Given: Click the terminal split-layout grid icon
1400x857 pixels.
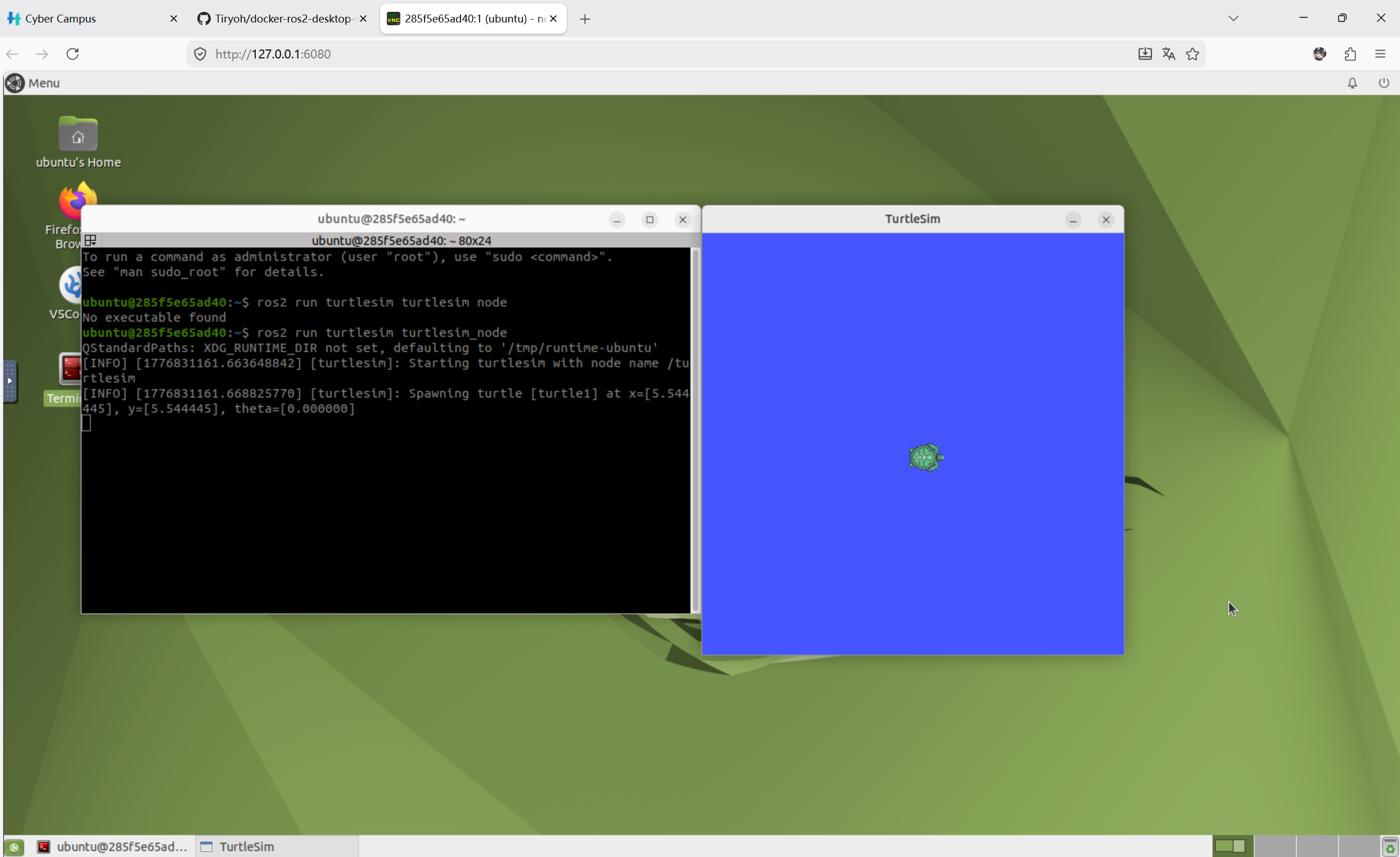Looking at the screenshot, I should tap(91, 240).
